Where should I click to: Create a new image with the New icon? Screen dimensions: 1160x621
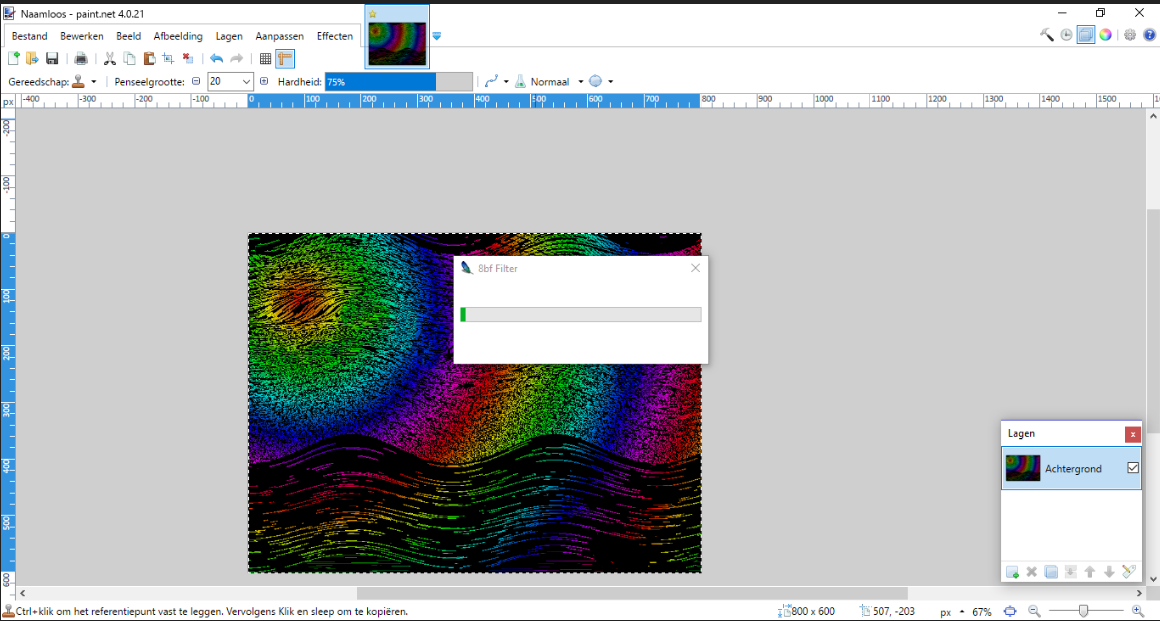point(13,58)
